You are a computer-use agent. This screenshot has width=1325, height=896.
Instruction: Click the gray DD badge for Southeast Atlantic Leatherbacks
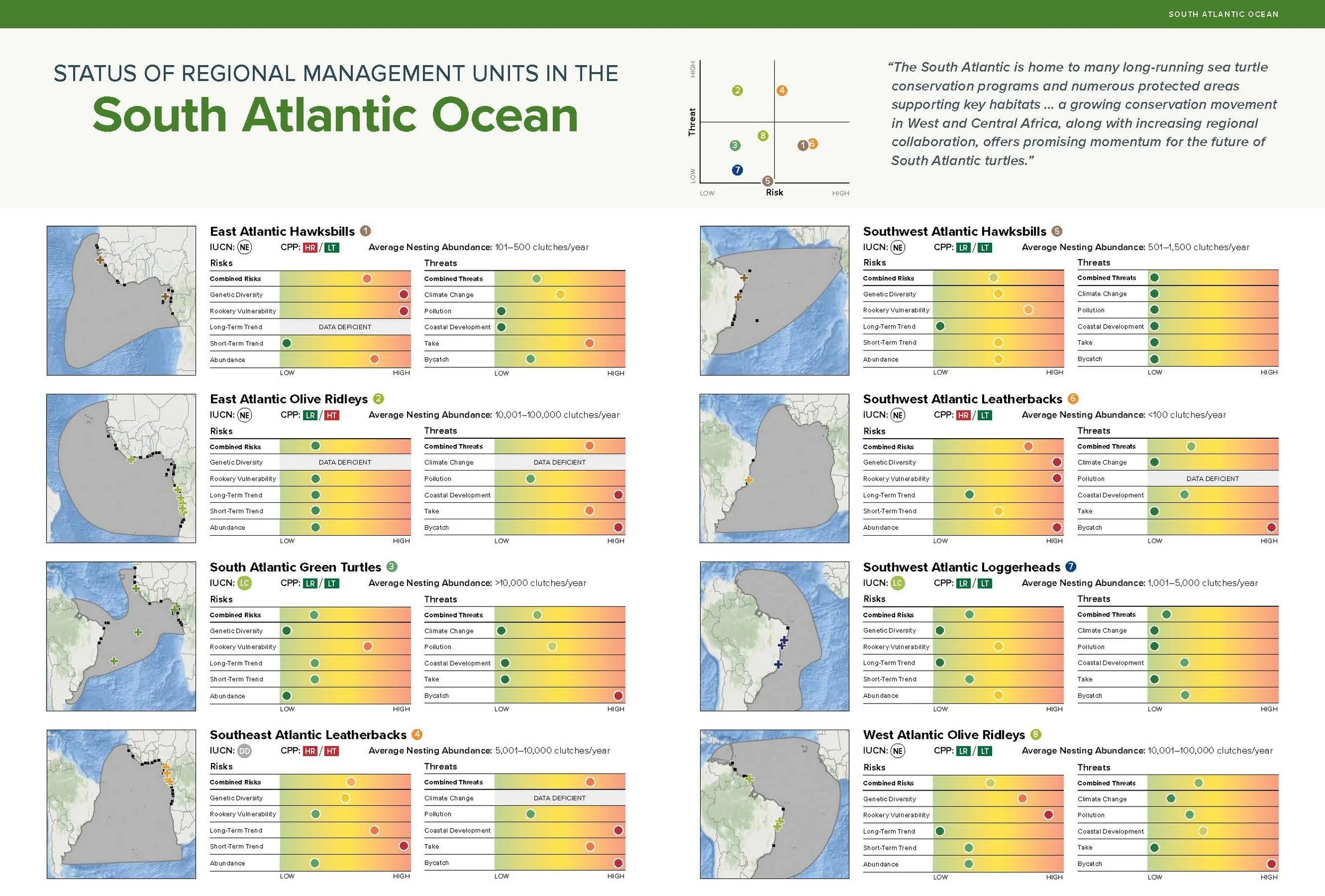[x=244, y=751]
